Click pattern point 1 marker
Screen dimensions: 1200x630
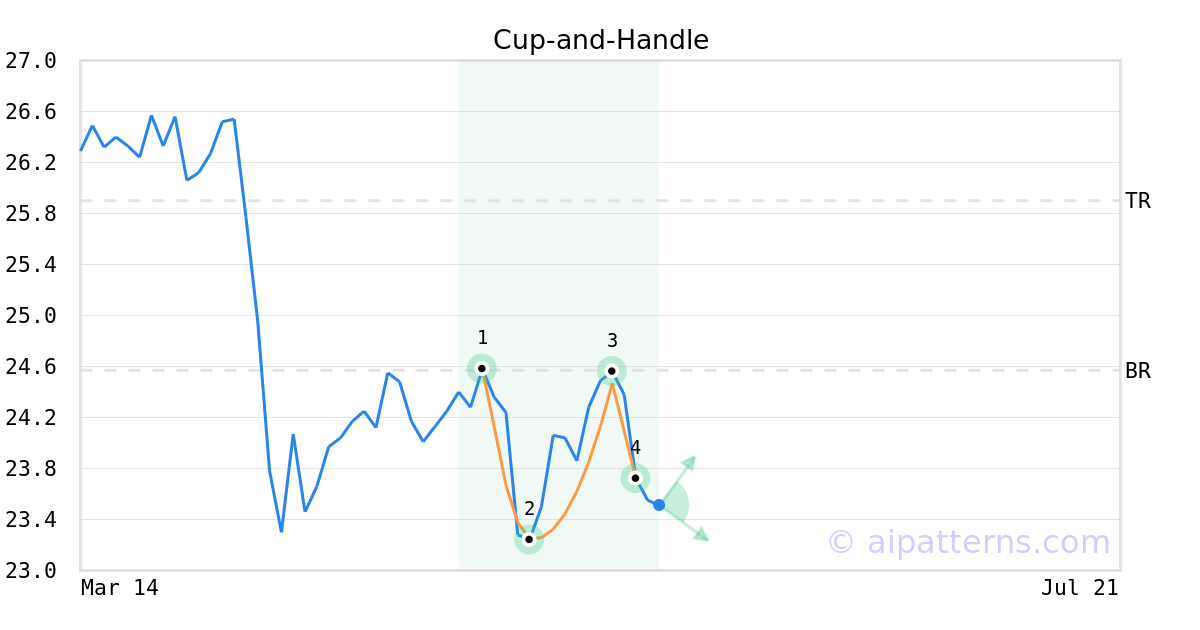coord(482,368)
